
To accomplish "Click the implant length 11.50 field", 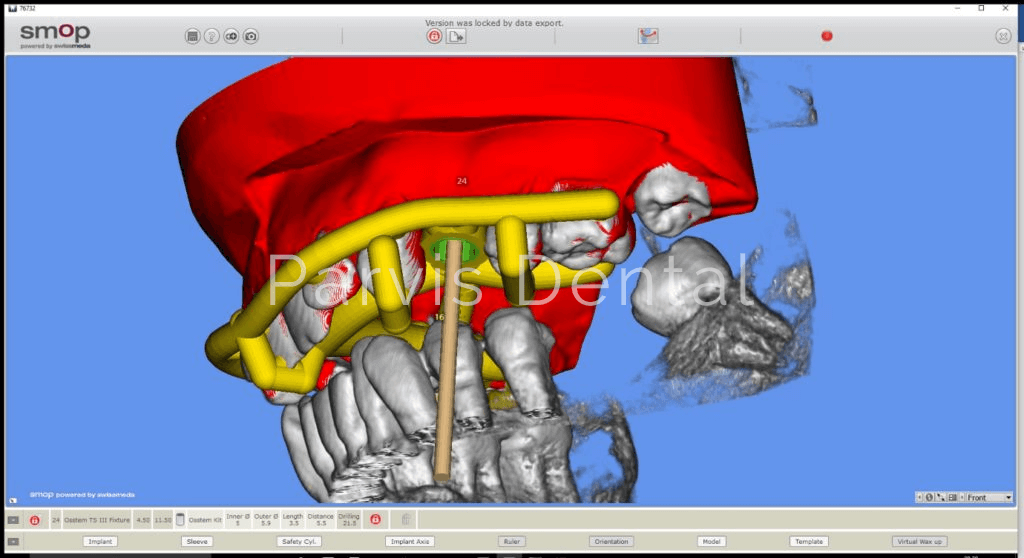I will pos(163,520).
